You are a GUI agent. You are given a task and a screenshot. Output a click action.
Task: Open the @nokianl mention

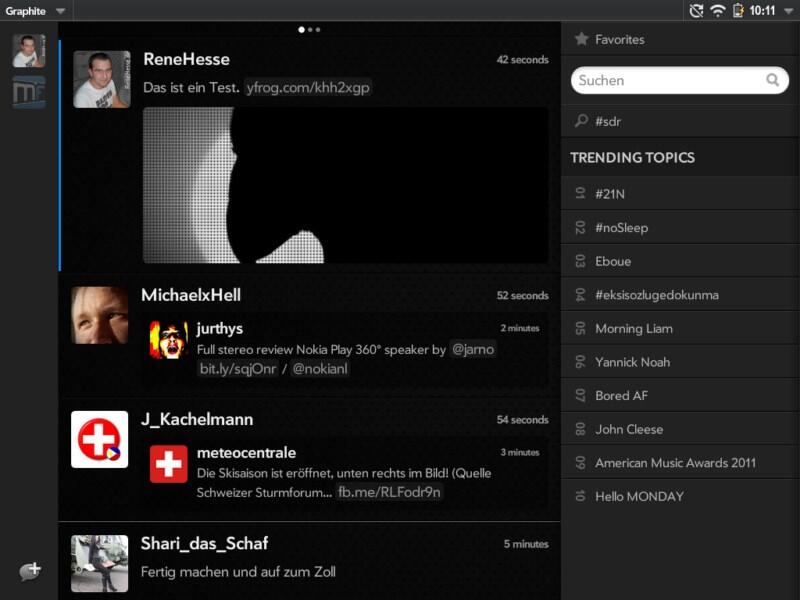click(320, 369)
